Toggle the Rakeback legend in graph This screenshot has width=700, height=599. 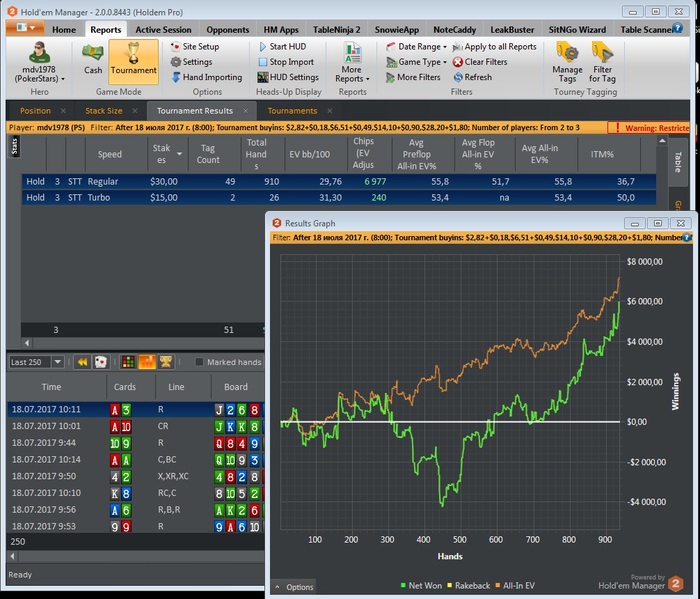469,586
